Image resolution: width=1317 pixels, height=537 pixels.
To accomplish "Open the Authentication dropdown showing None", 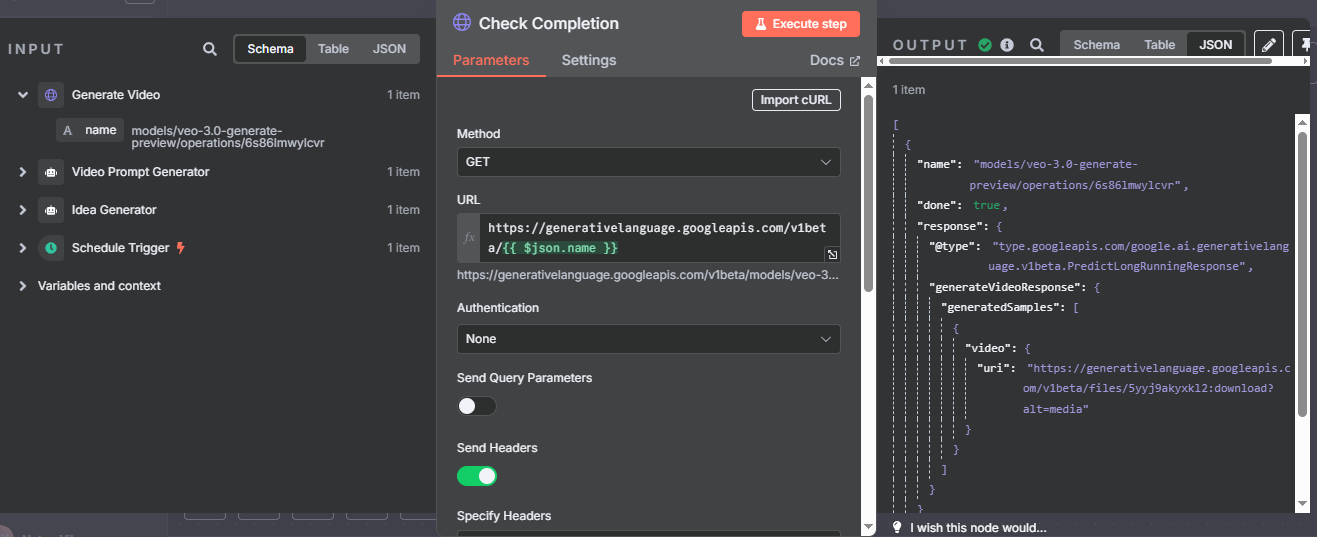I will [x=648, y=339].
